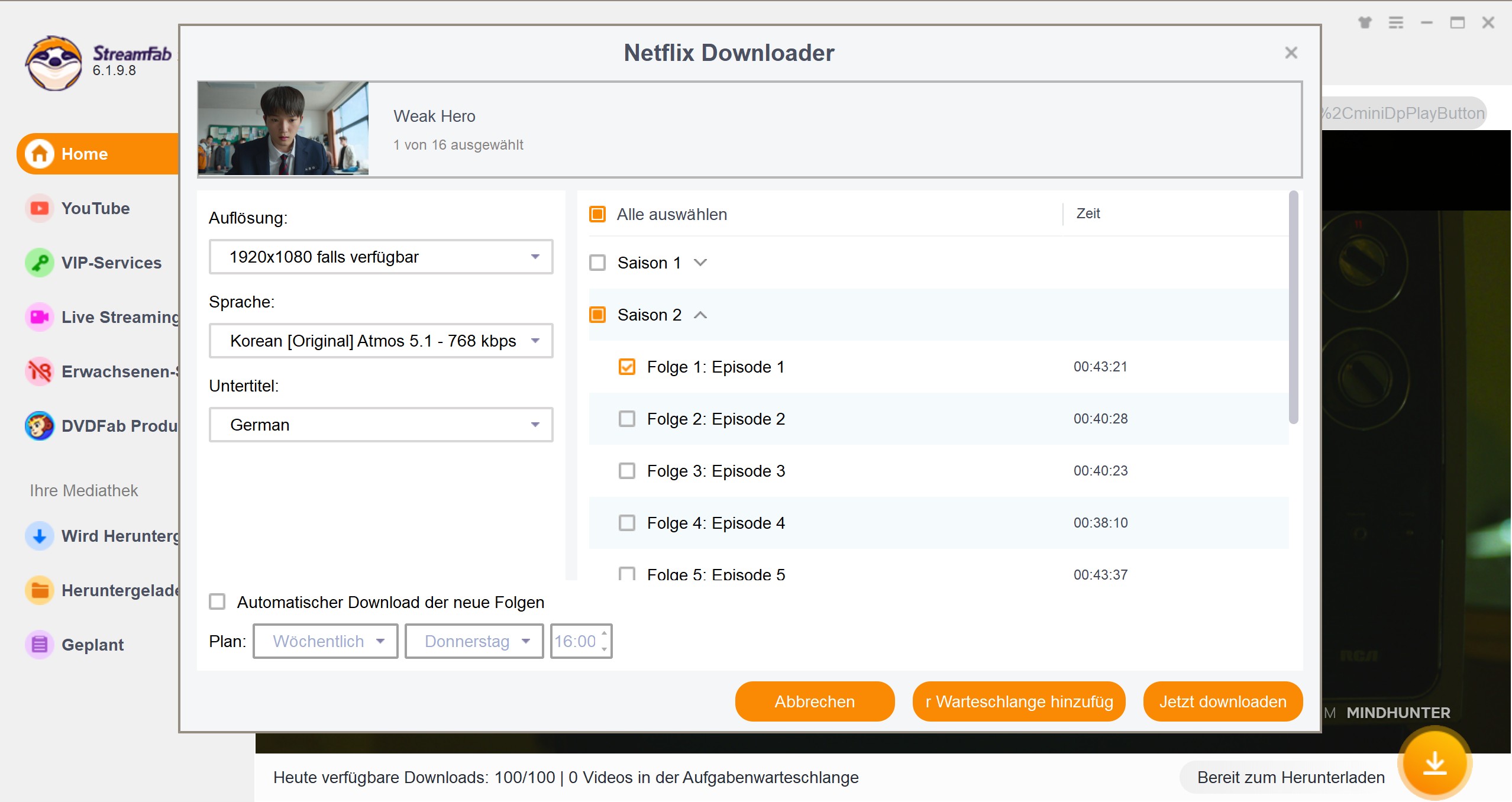Click the round orange download floating button

coord(1435,762)
